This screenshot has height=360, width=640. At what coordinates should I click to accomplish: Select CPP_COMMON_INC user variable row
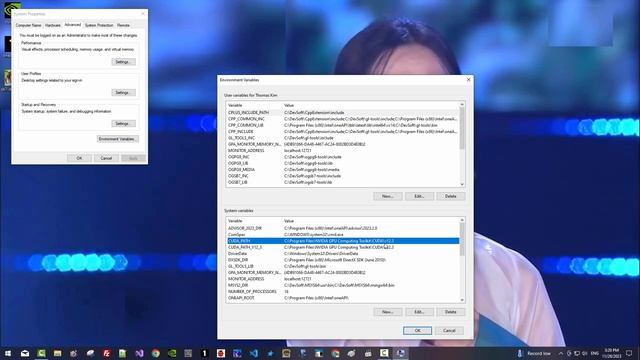tap(343, 119)
